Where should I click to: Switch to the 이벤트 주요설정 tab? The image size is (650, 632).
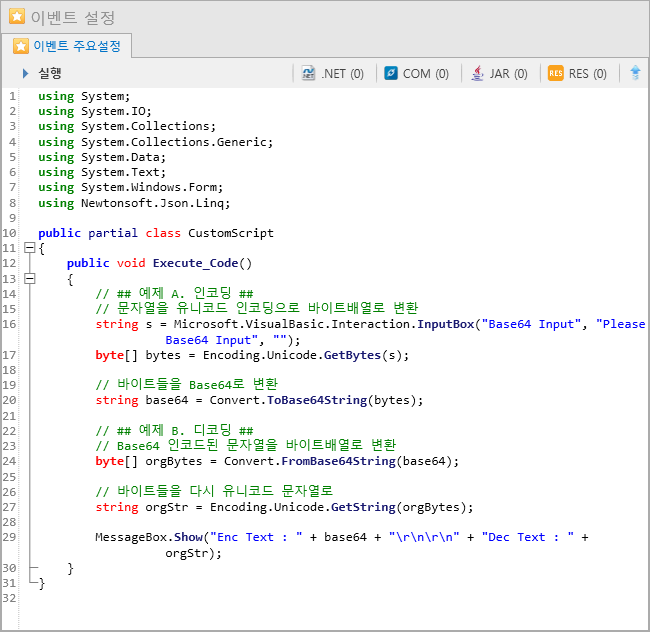click(67, 46)
